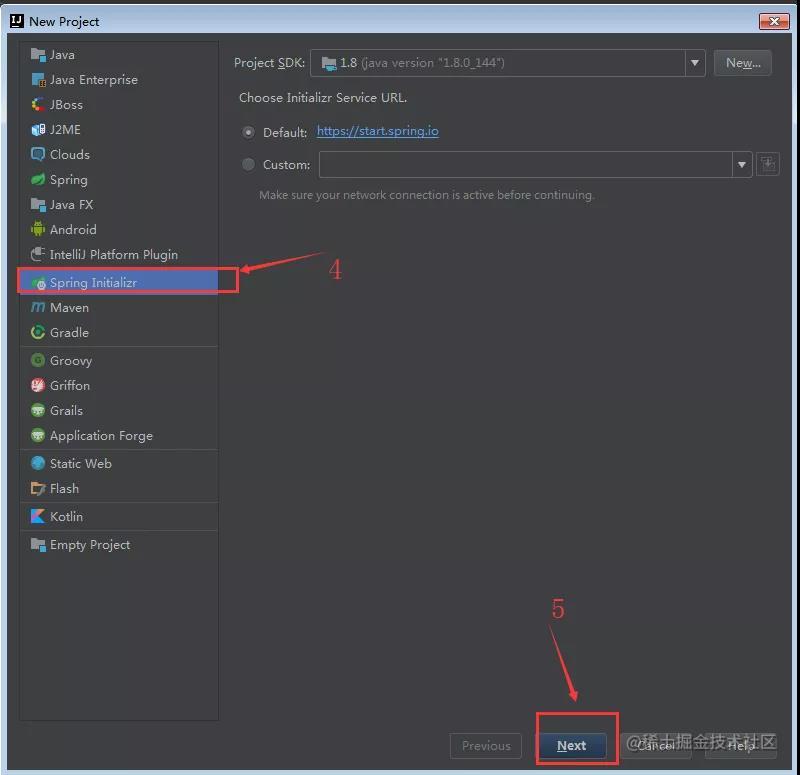Select 'Grails' text in list
The image size is (800, 775).
[x=66, y=410]
